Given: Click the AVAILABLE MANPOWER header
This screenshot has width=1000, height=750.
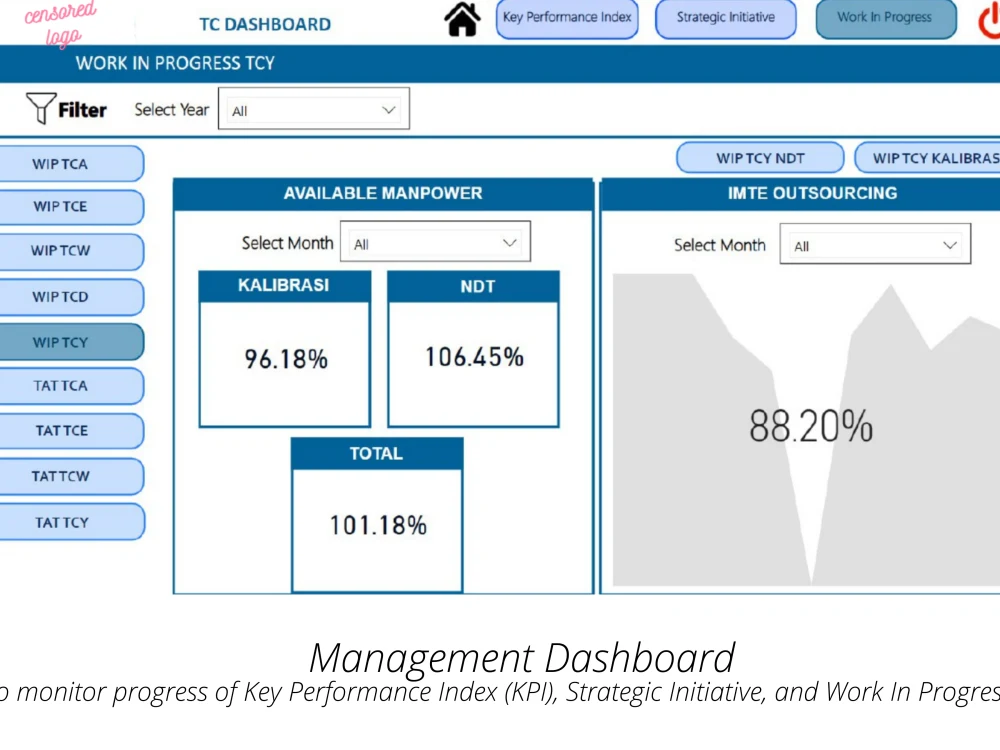Looking at the screenshot, I should (383, 193).
